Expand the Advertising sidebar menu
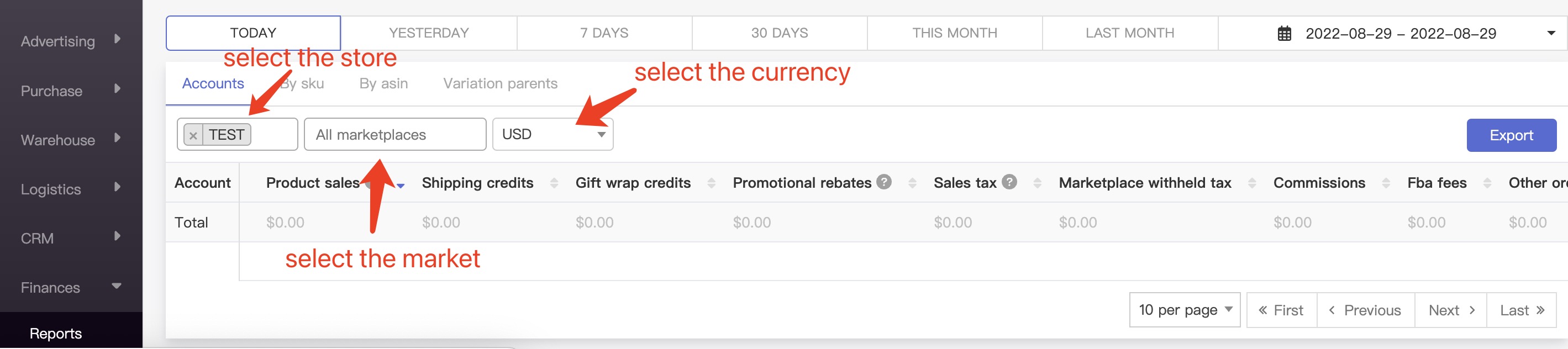The height and width of the screenshot is (349, 1568). 71,41
